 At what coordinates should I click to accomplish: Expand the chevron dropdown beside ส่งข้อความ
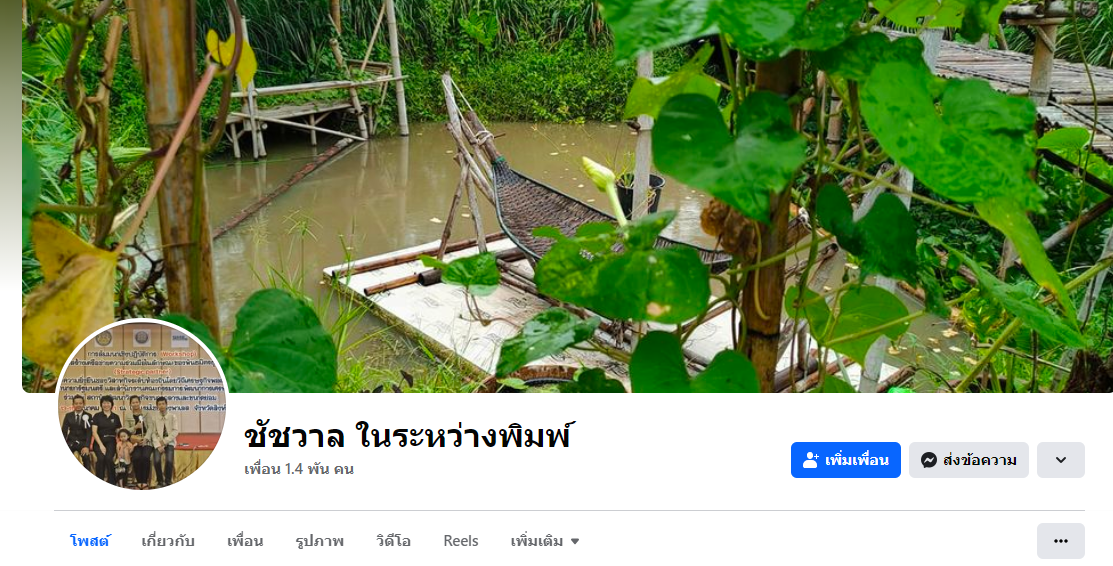point(1060,460)
